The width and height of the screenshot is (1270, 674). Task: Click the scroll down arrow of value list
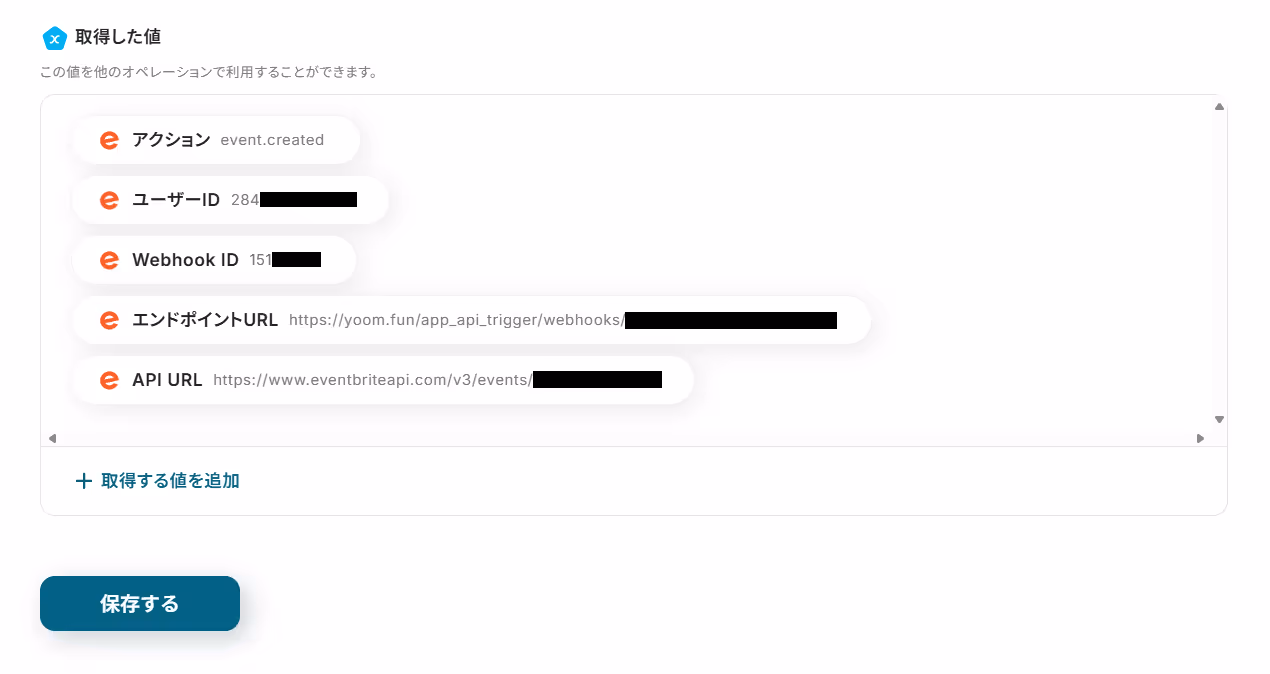pyautogui.click(x=1219, y=420)
